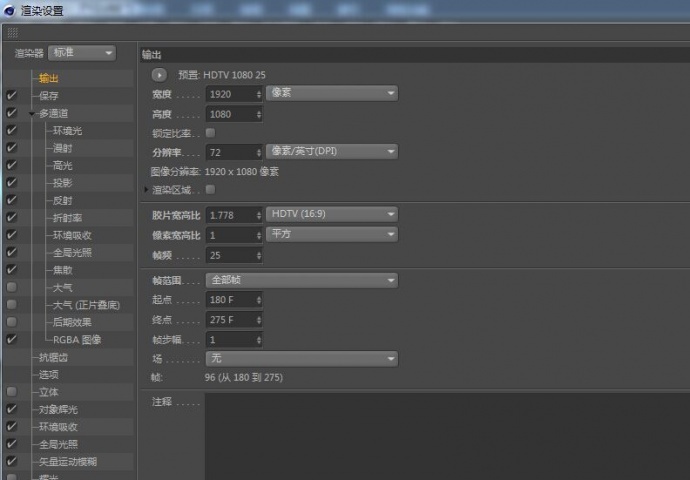Open the 像素 unit dropdown

pos(332,93)
